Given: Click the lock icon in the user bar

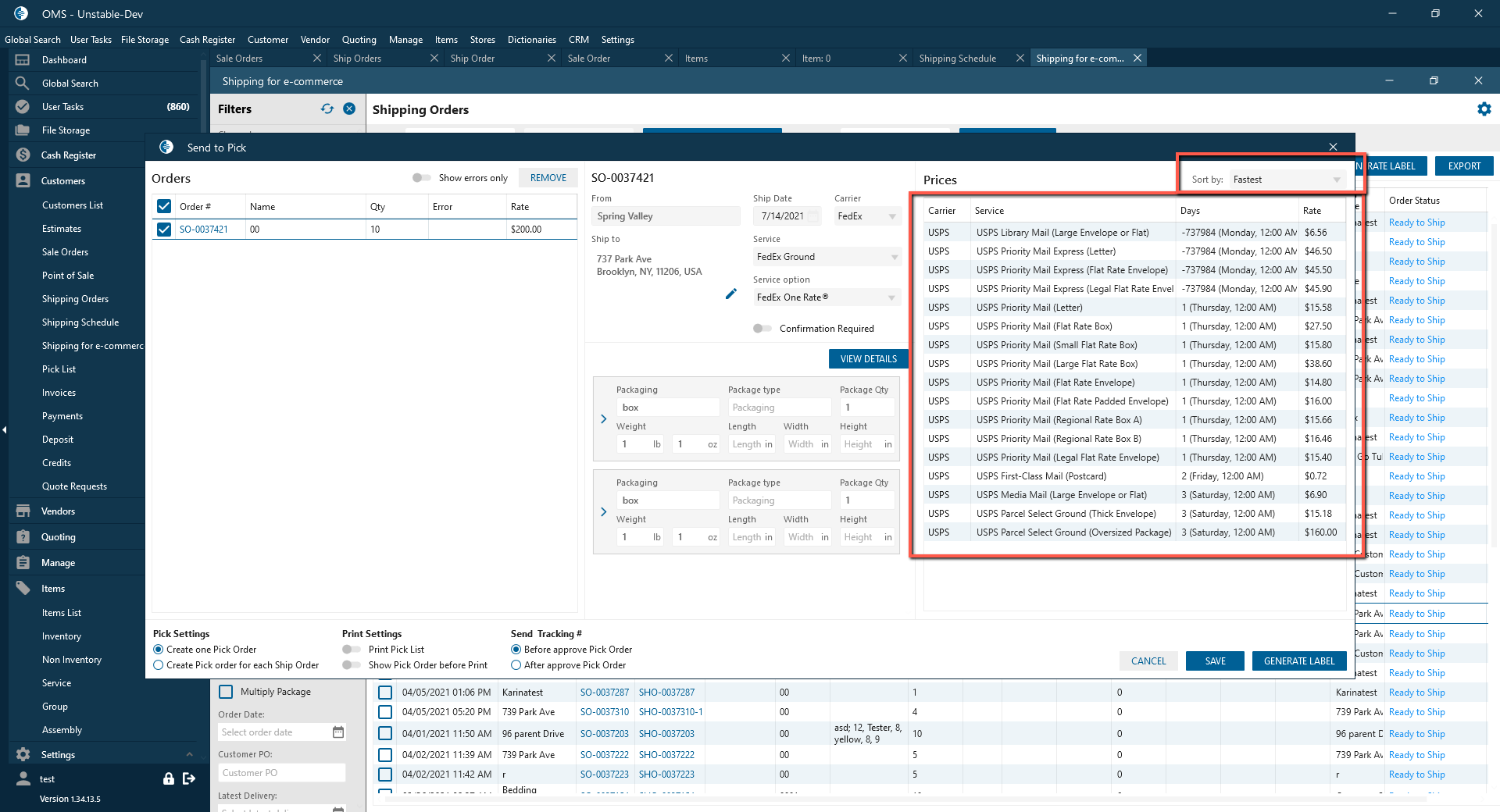Looking at the screenshot, I should [x=168, y=778].
